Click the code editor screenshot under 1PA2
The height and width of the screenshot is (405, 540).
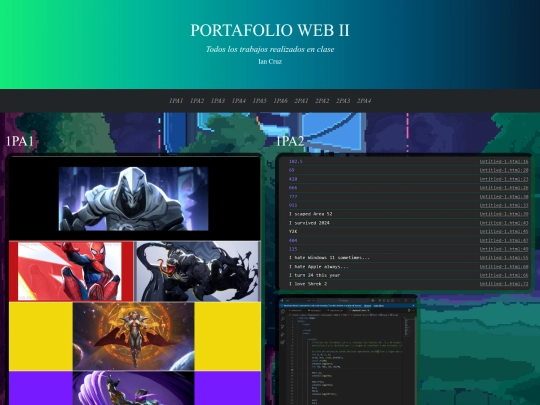tap(348, 351)
